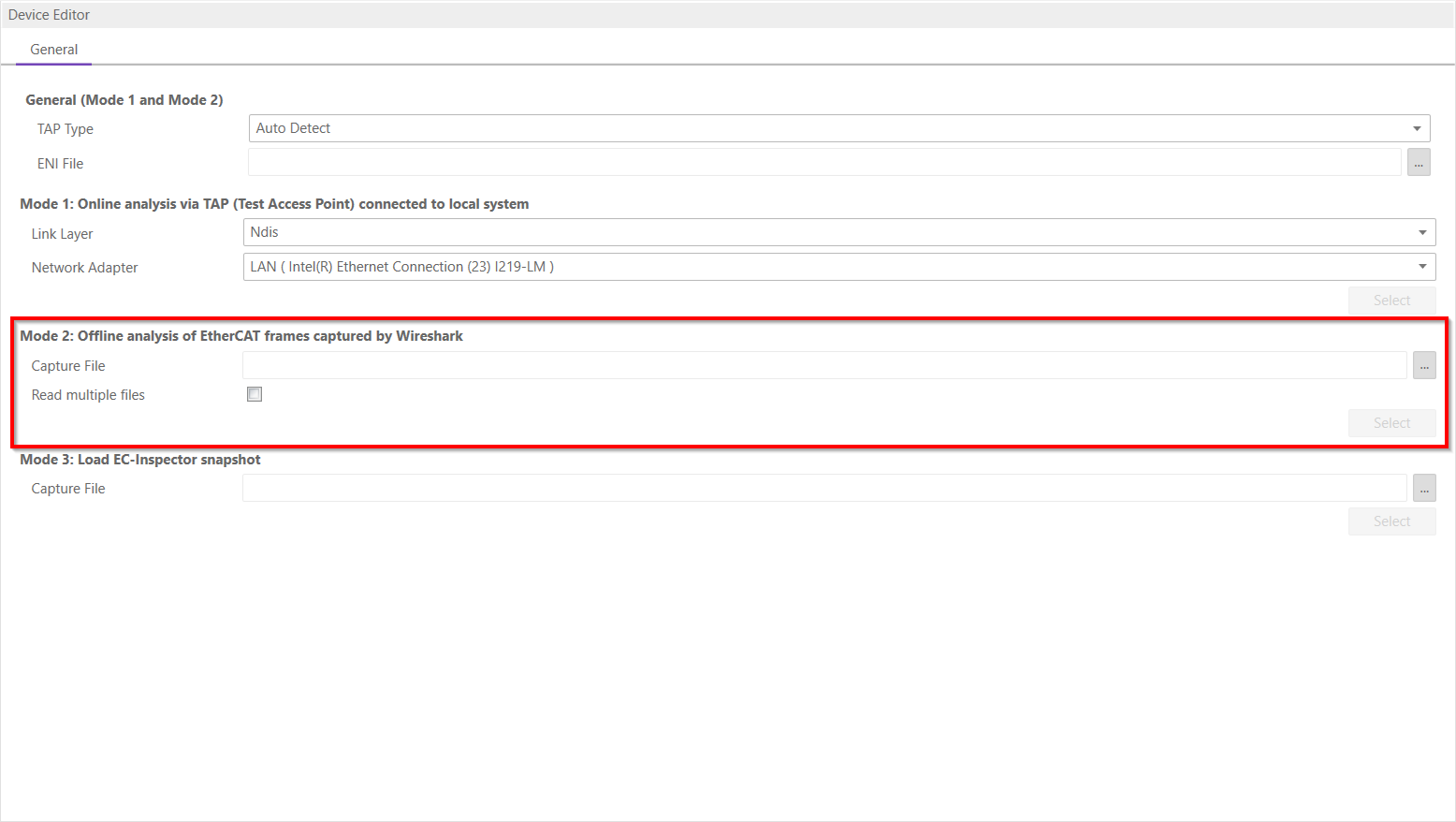Click the Select button in Mode 2 section

pos(1391,422)
